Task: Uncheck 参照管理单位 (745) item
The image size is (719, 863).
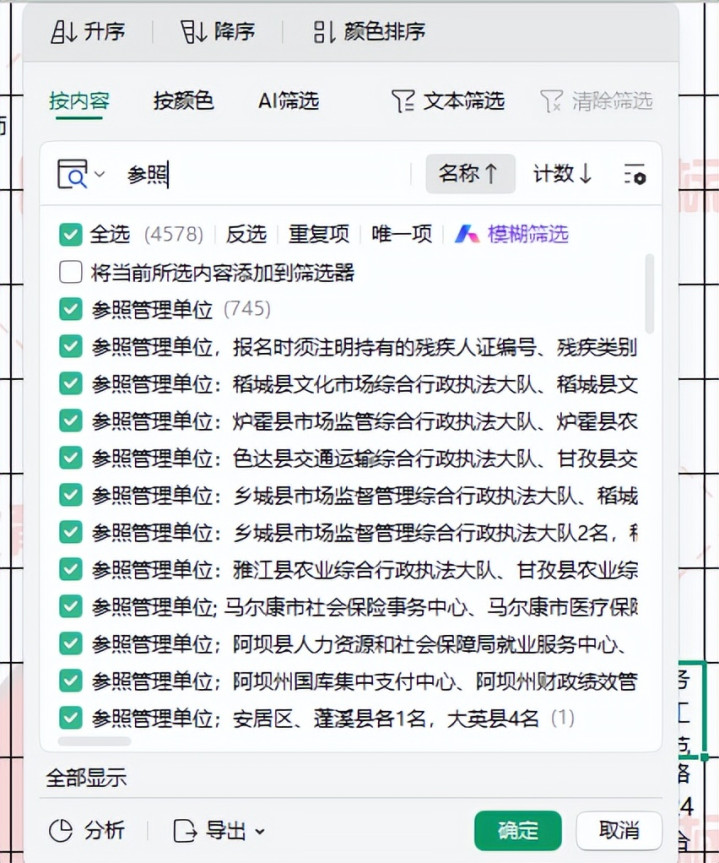Action: pyautogui.click(x=70, y=309)
